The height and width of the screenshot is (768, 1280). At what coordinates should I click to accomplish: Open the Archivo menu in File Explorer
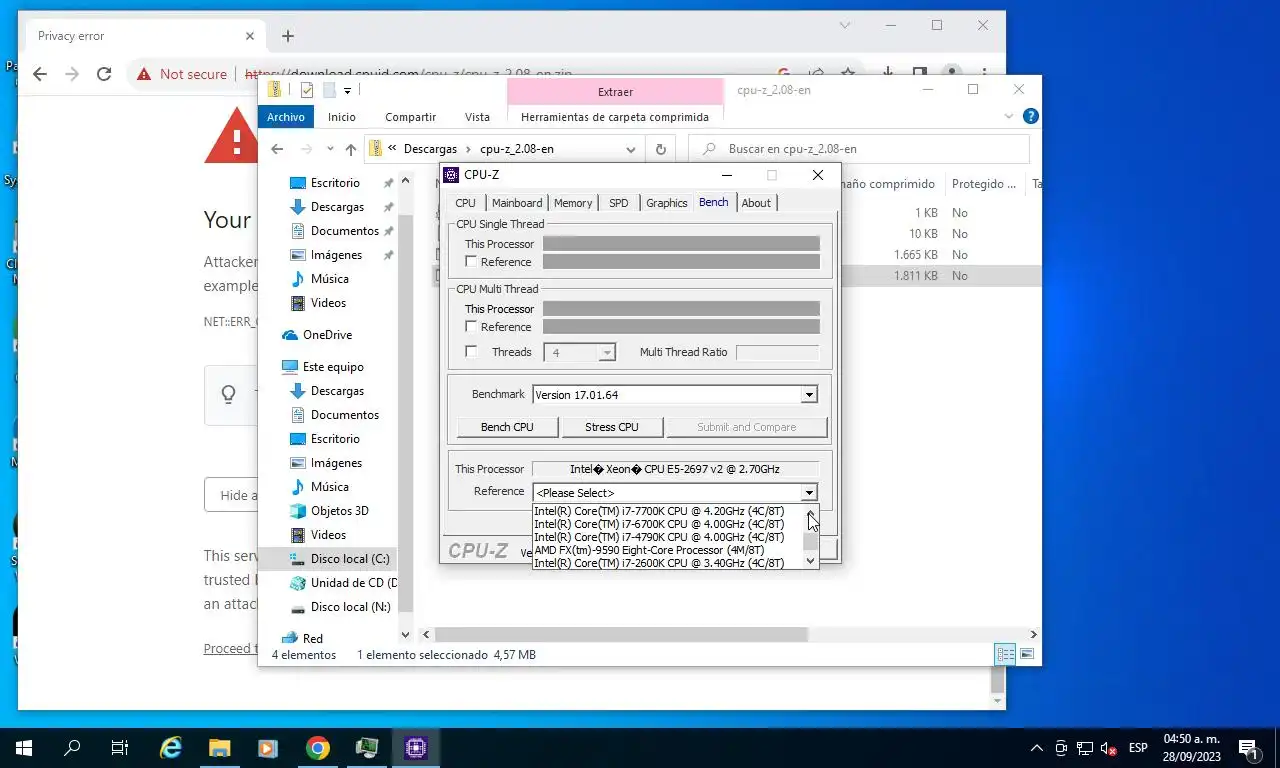pos(286,117)
